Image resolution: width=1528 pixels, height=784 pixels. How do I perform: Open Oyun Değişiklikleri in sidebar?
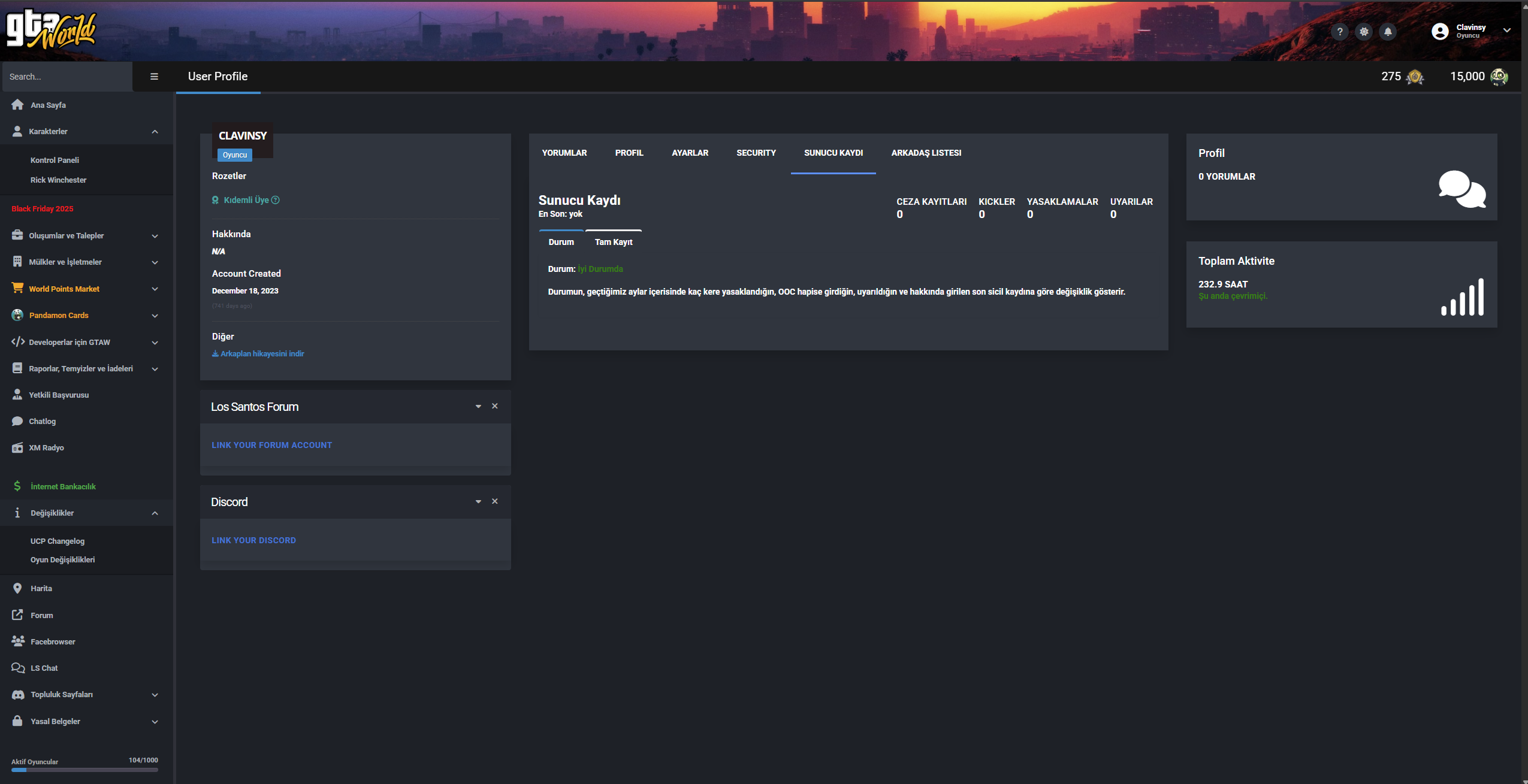point(63,559)
